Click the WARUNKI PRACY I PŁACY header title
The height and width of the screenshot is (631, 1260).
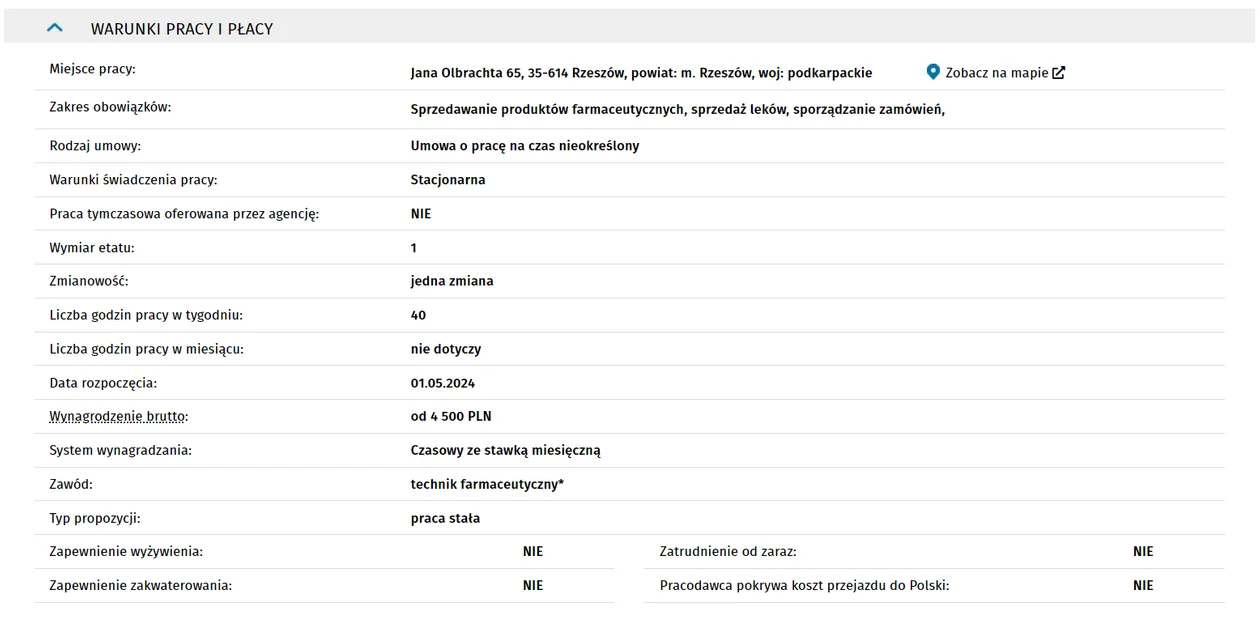pyautogui.click(x=182, y=29)
